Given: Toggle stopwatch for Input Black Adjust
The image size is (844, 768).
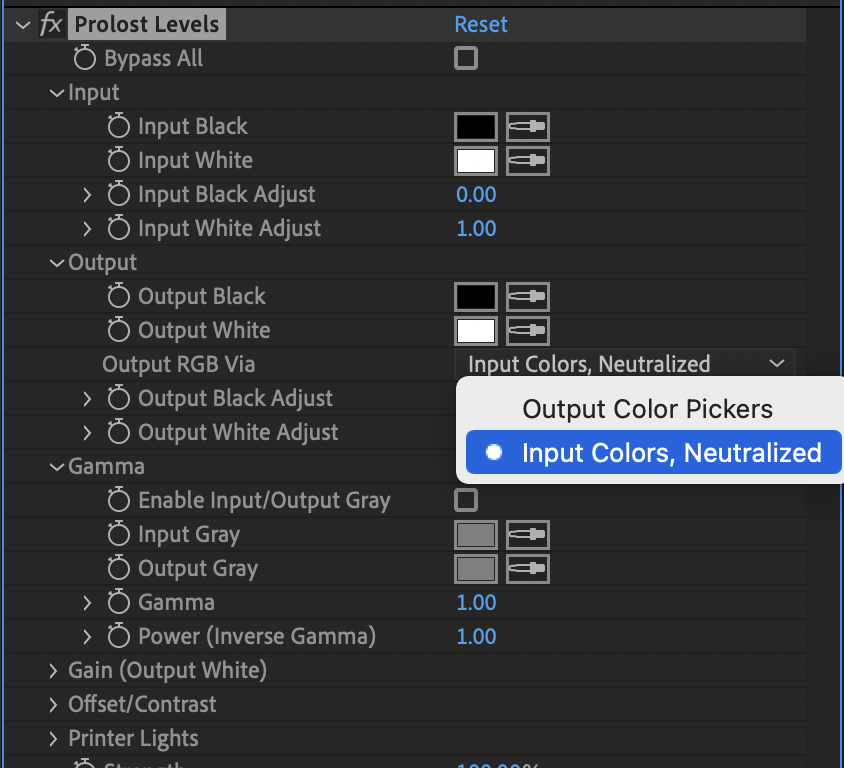Looking at the screenshot, I should pyautogui.click(x=118, y=194).
